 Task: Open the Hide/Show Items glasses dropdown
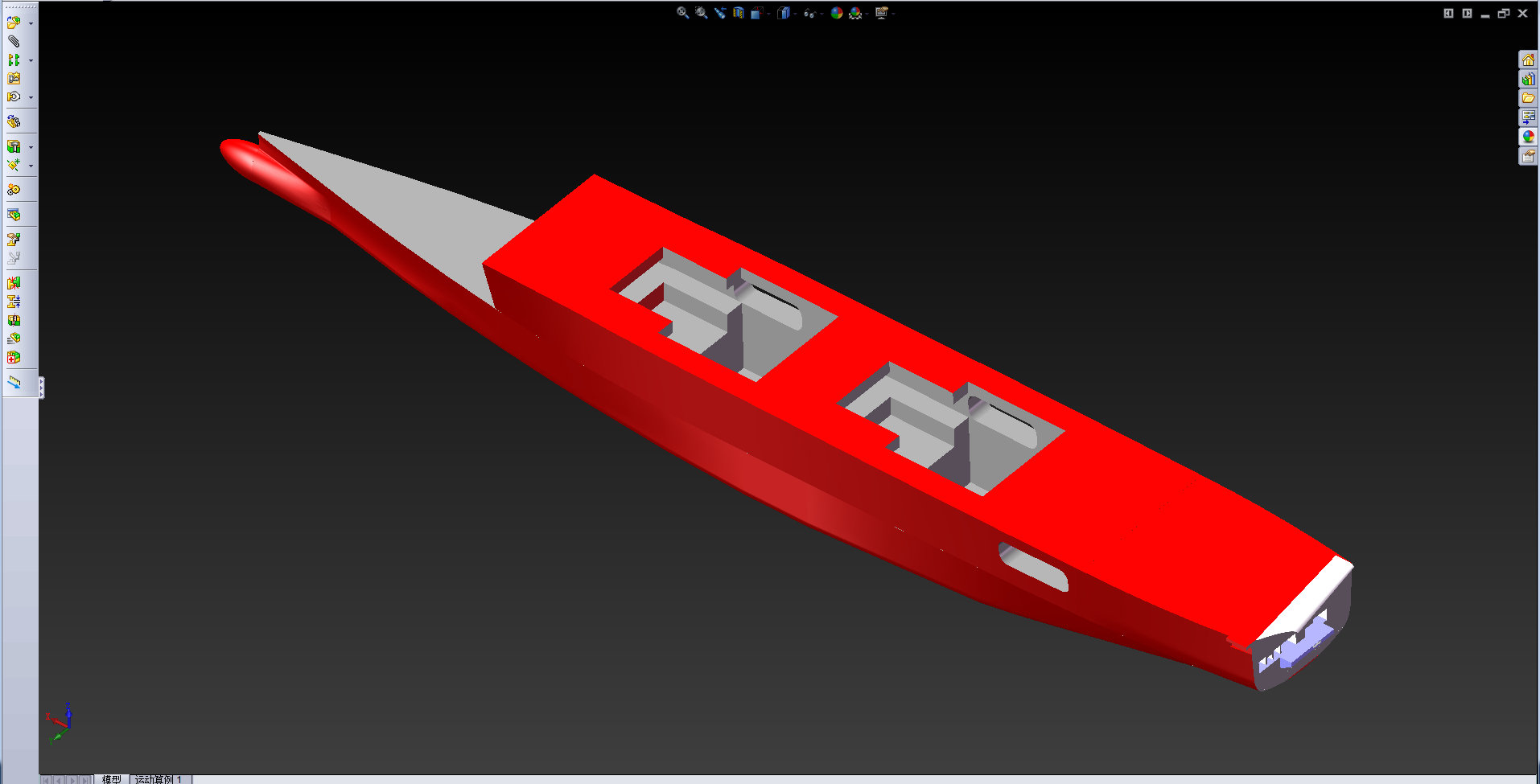(810, 13)
